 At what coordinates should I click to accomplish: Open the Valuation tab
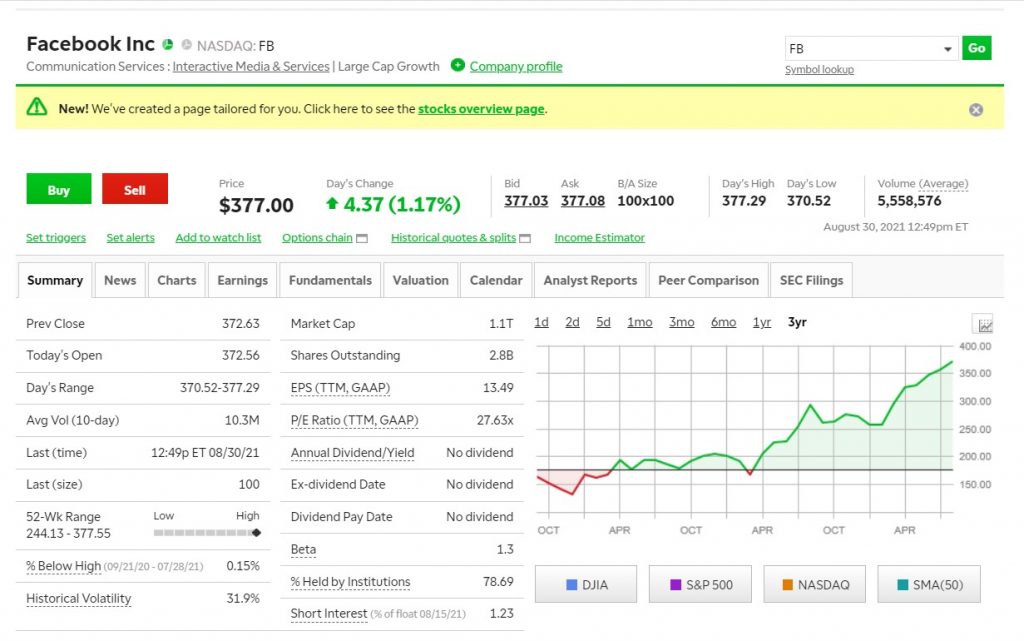coord(421,280)
